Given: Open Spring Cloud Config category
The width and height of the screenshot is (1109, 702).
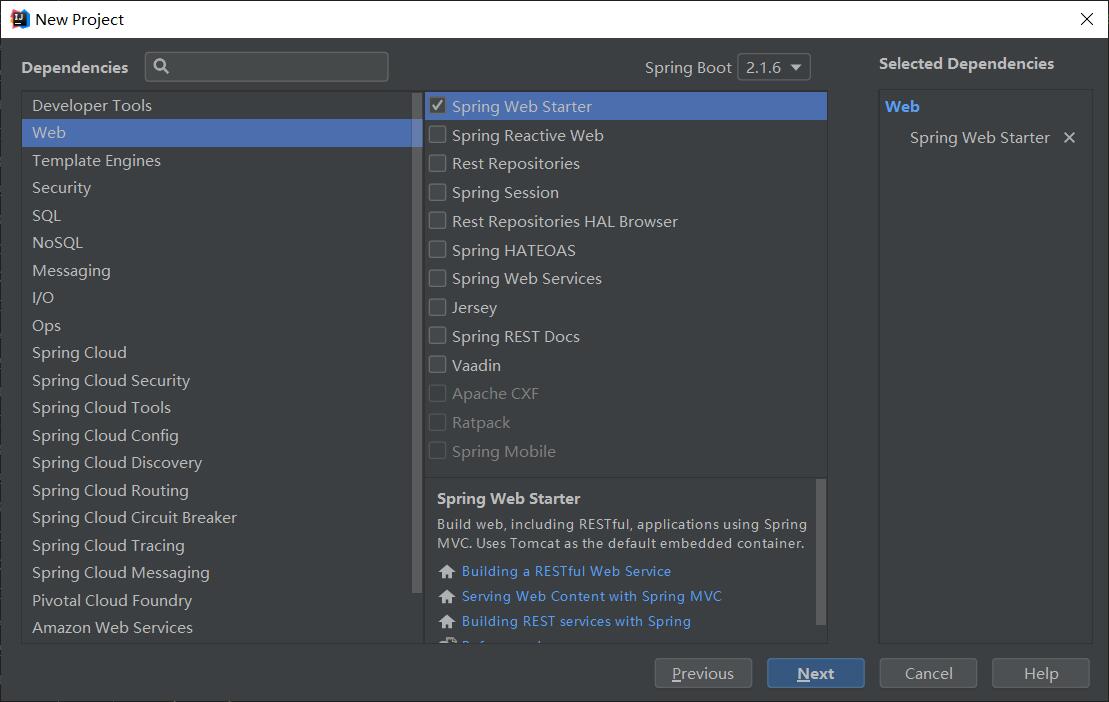Looking at the screenshot, I should pyautogui.click(x=216, y=435).
